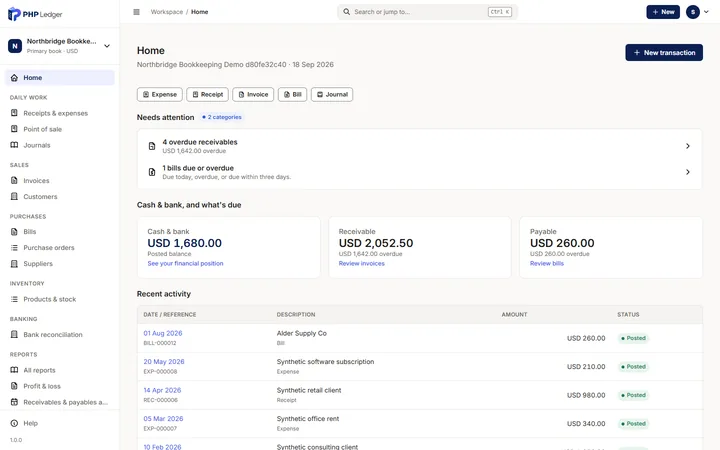The height and width of the screenshot is (450, 720).
Task: Click the Cash & bank USD 1,680.00 value
Action: 185,243
